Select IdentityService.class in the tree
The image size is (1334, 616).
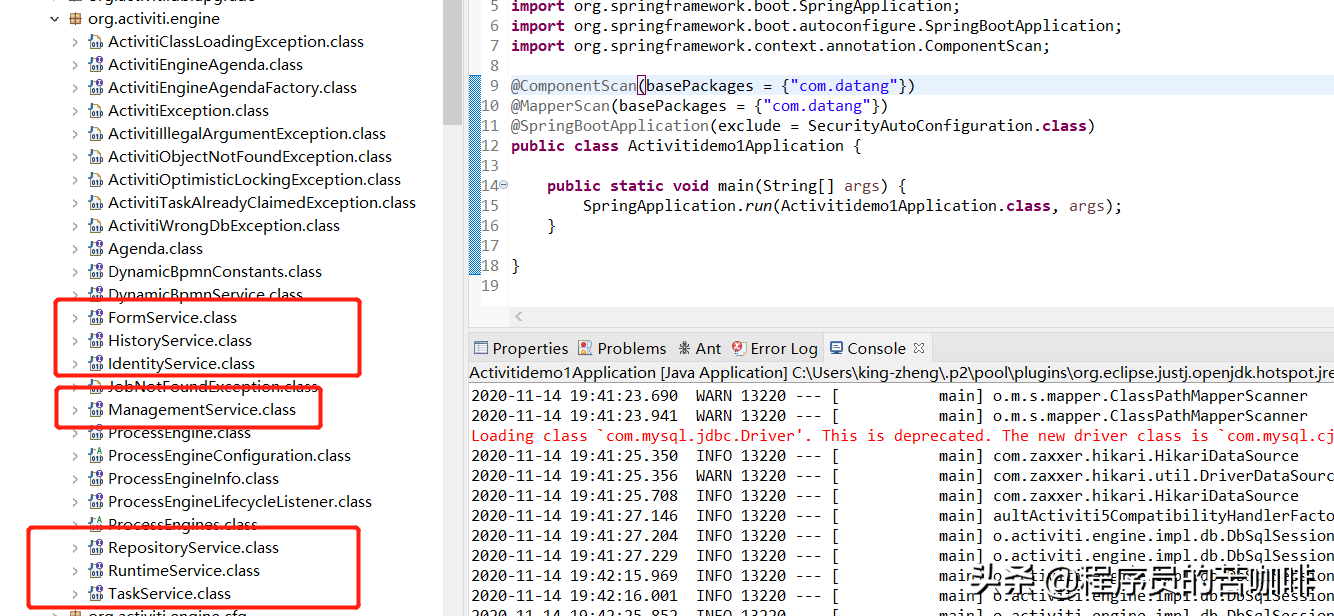pos(181,364)
